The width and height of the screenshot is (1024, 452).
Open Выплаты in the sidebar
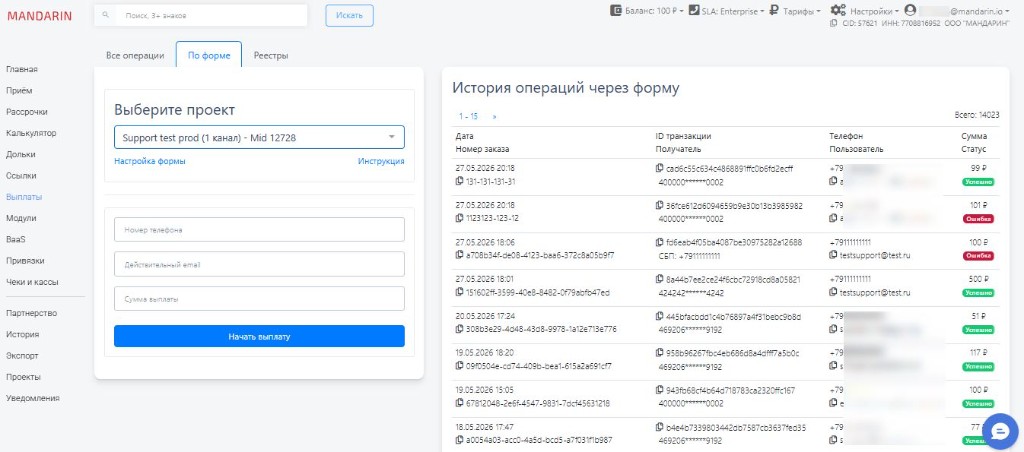pyautogui.click(x=24, y=197)
